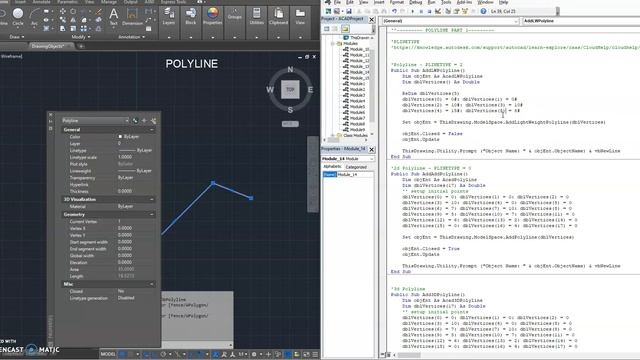Collapse the 3D Visualization section
The image size is (640, 360).
click(x=152, y=200)
